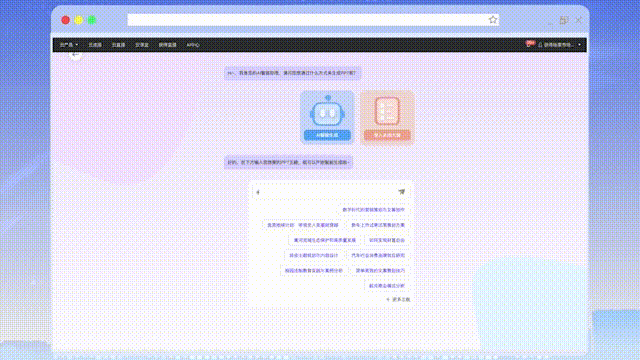This screenshot has width=640, height=360.
Task: Open the API item in the black navbar
Action: 193,45
